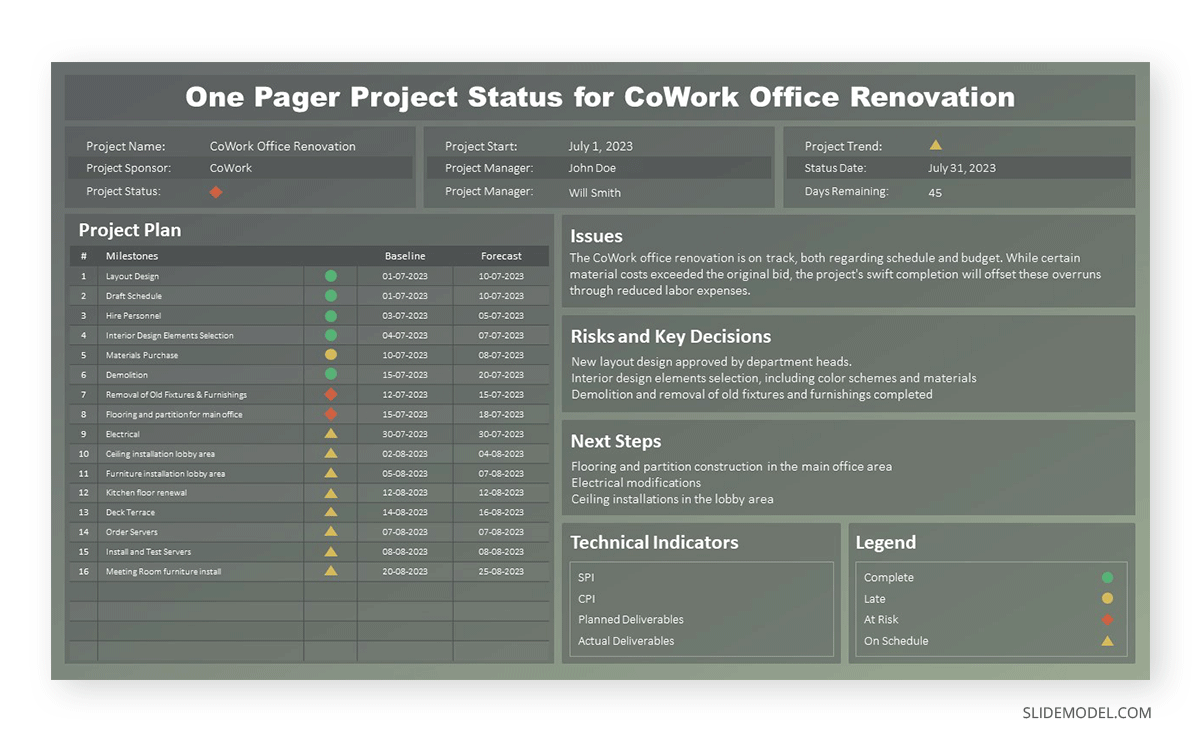Click the 'Baseline' column header

click(405, 256)
